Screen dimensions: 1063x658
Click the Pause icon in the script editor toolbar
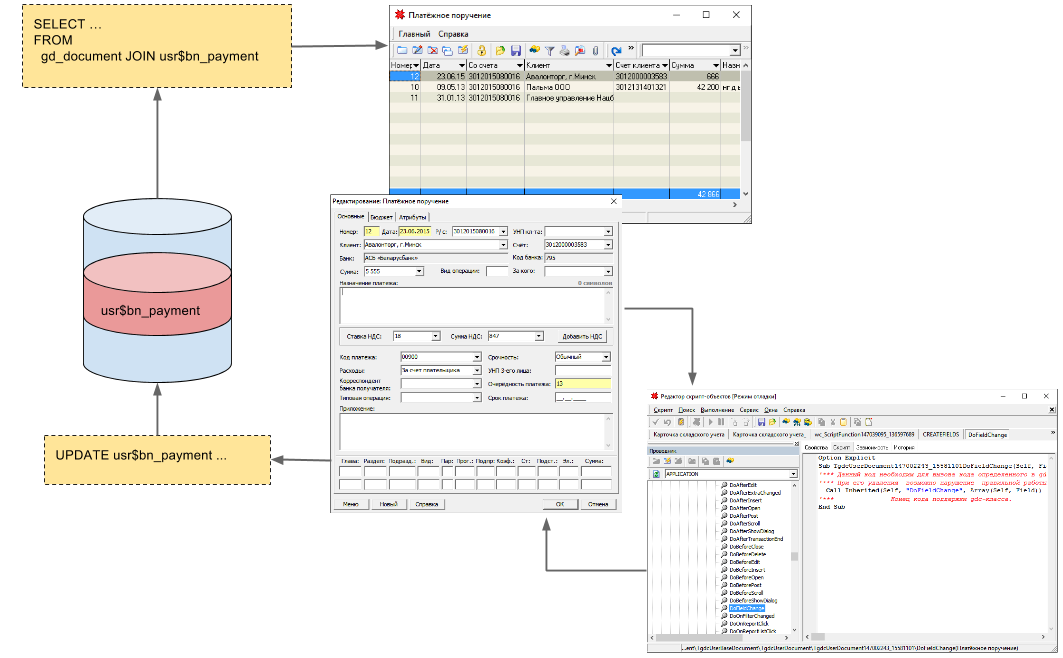pyautogui.click(x=721, y=422)
